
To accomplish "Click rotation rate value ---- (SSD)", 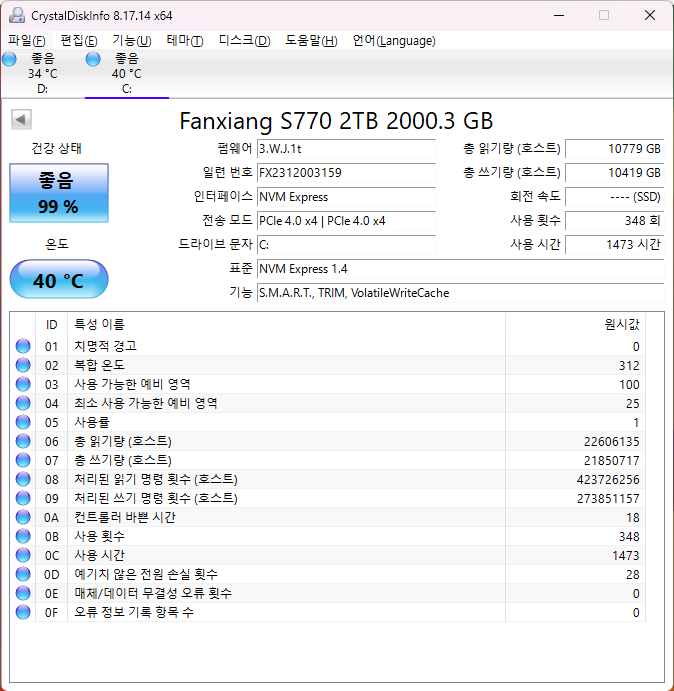I will (x=614, y=197).
